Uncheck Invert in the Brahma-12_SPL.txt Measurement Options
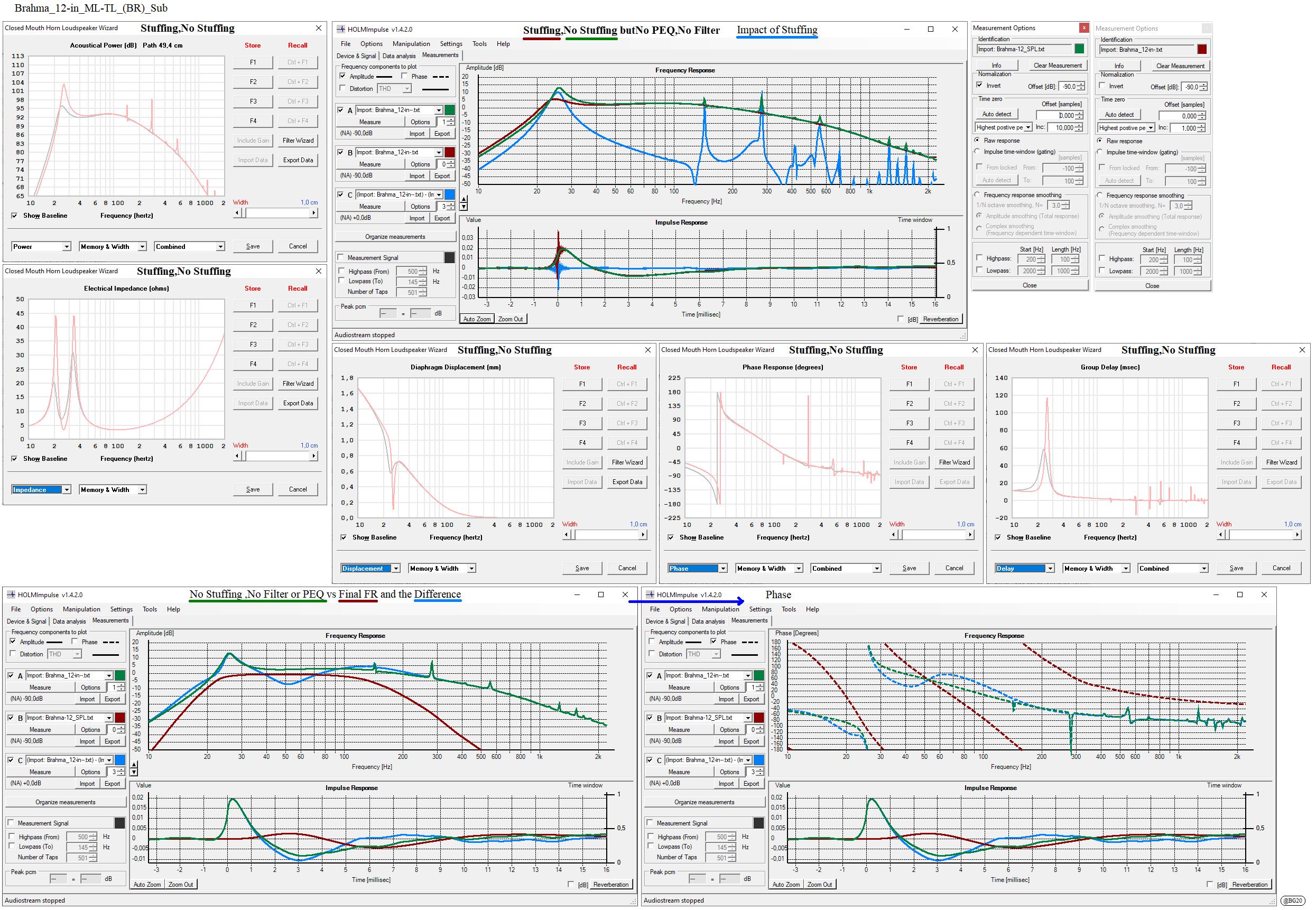 979,86
